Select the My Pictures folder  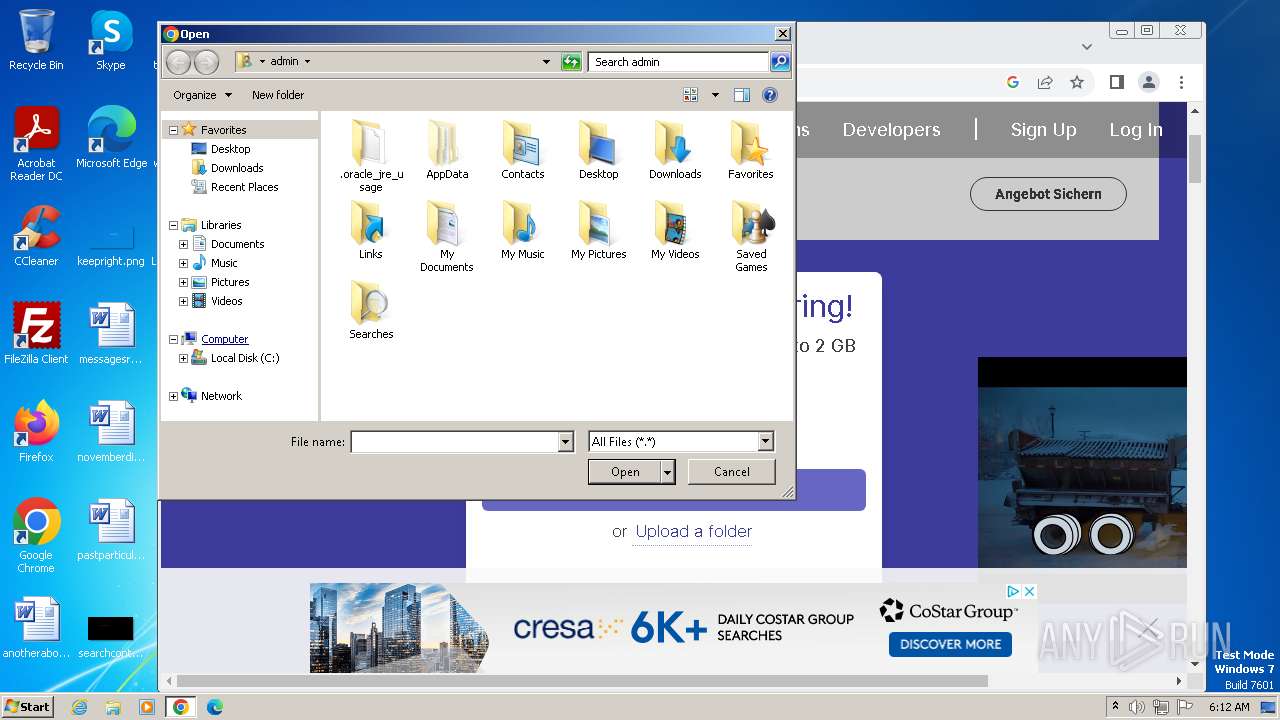click(599, 230)
